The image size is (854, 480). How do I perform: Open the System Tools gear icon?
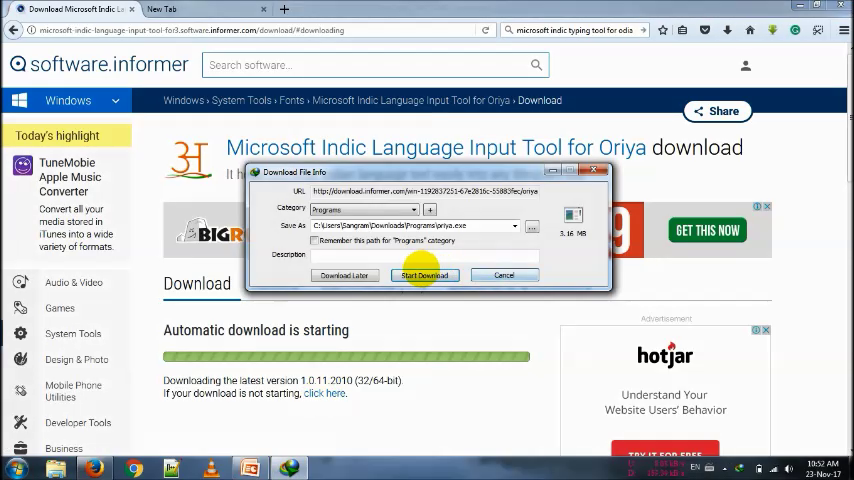20,333
